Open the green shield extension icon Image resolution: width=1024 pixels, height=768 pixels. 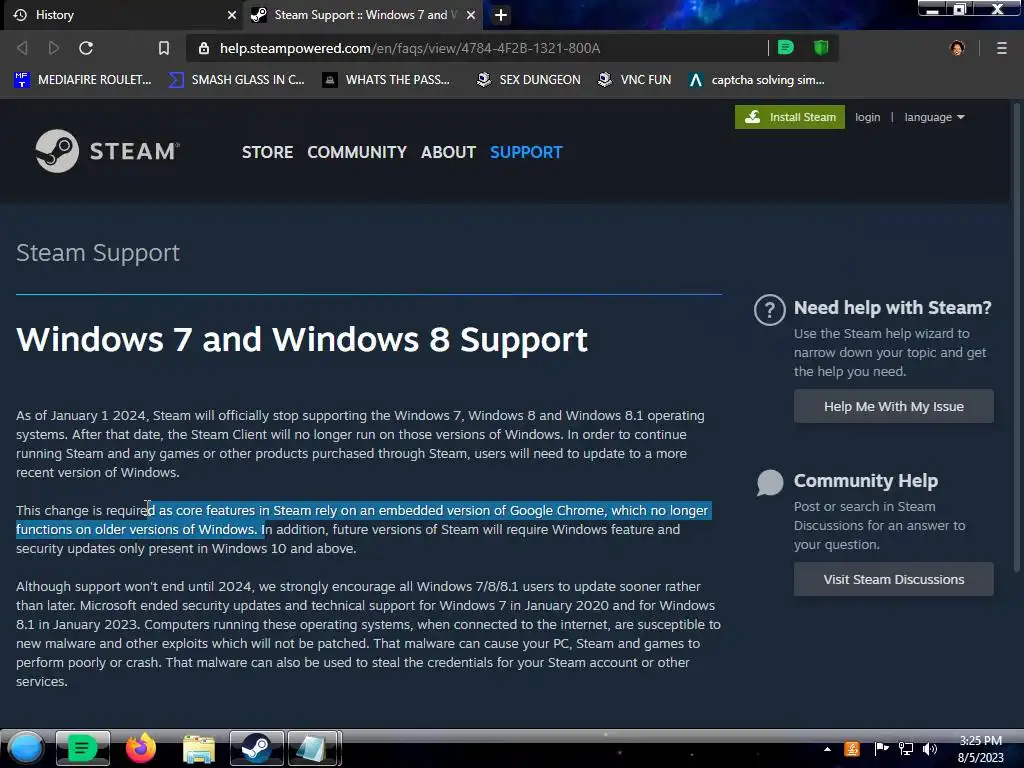tap(820, 48)
